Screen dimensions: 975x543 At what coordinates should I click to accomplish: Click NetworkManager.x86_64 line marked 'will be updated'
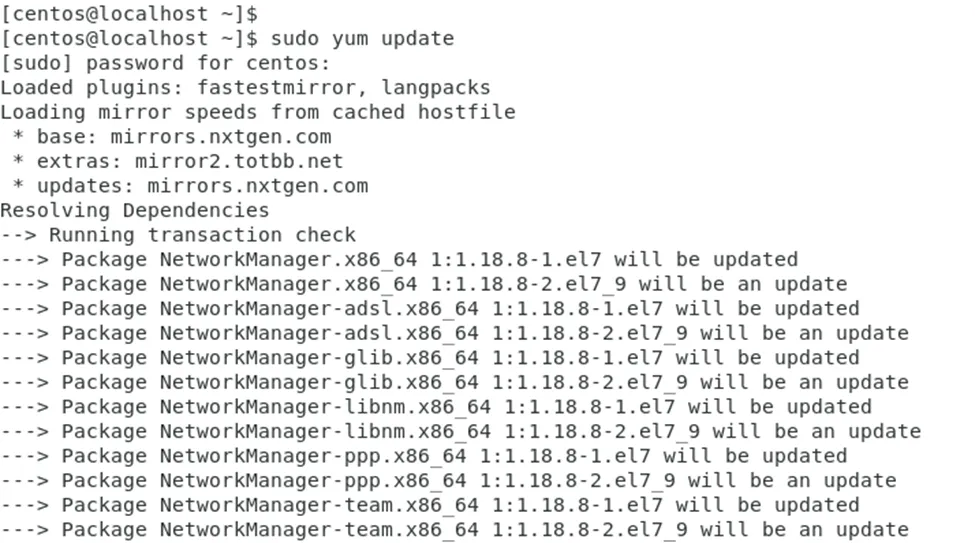399,259
